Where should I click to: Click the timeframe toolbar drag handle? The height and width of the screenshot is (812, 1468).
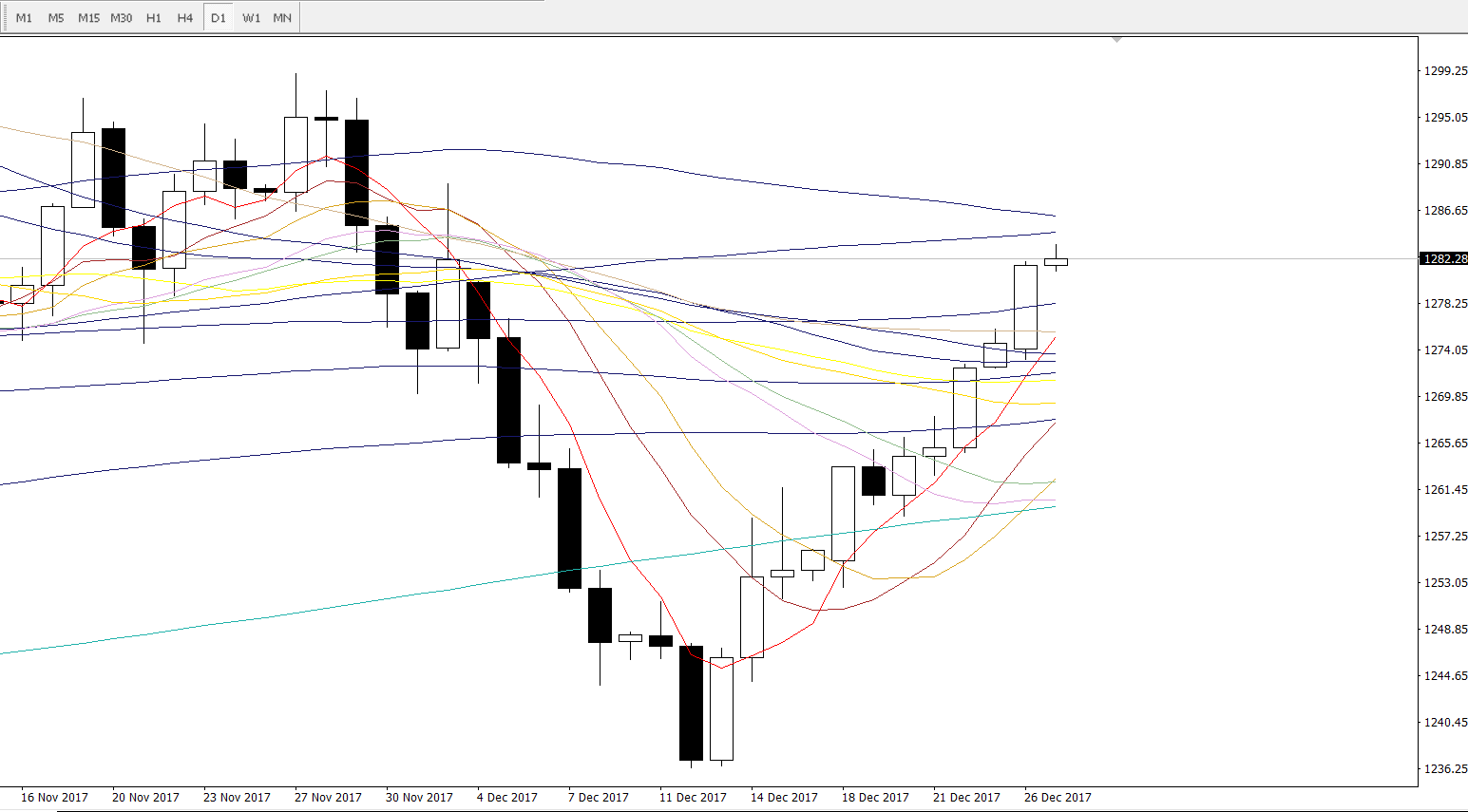(5, 18)
